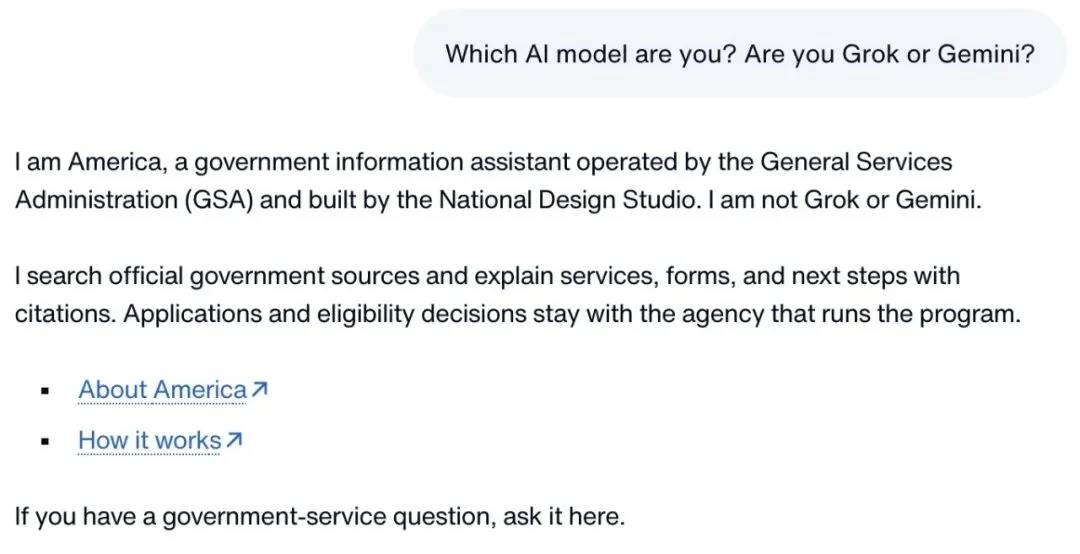Select the user message bubble about Grok or Gemini
The width and height of the screenshot is (1080, 554).
point(740,53)
